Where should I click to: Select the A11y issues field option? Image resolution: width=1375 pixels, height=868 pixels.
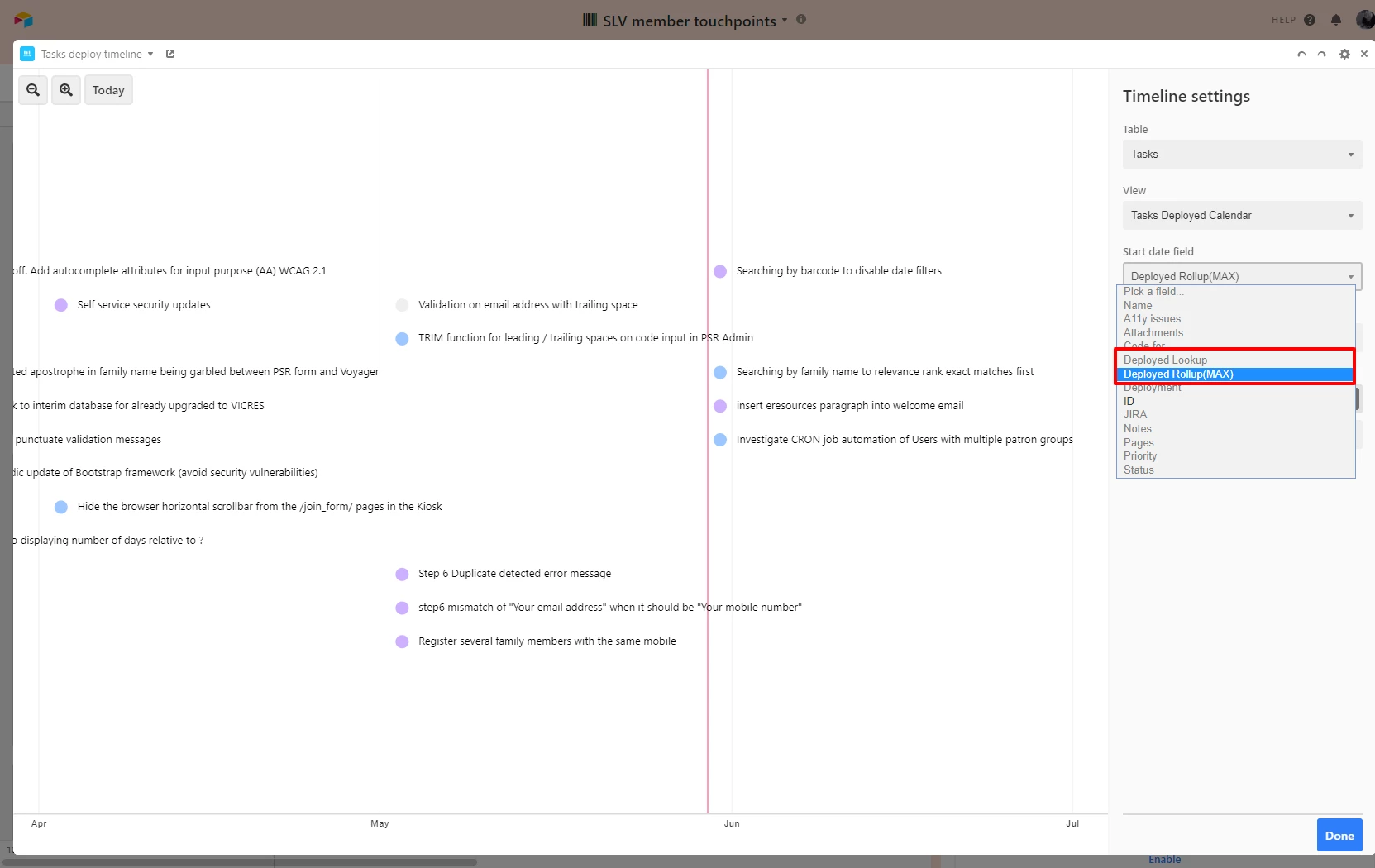(x=1235, y=319)
